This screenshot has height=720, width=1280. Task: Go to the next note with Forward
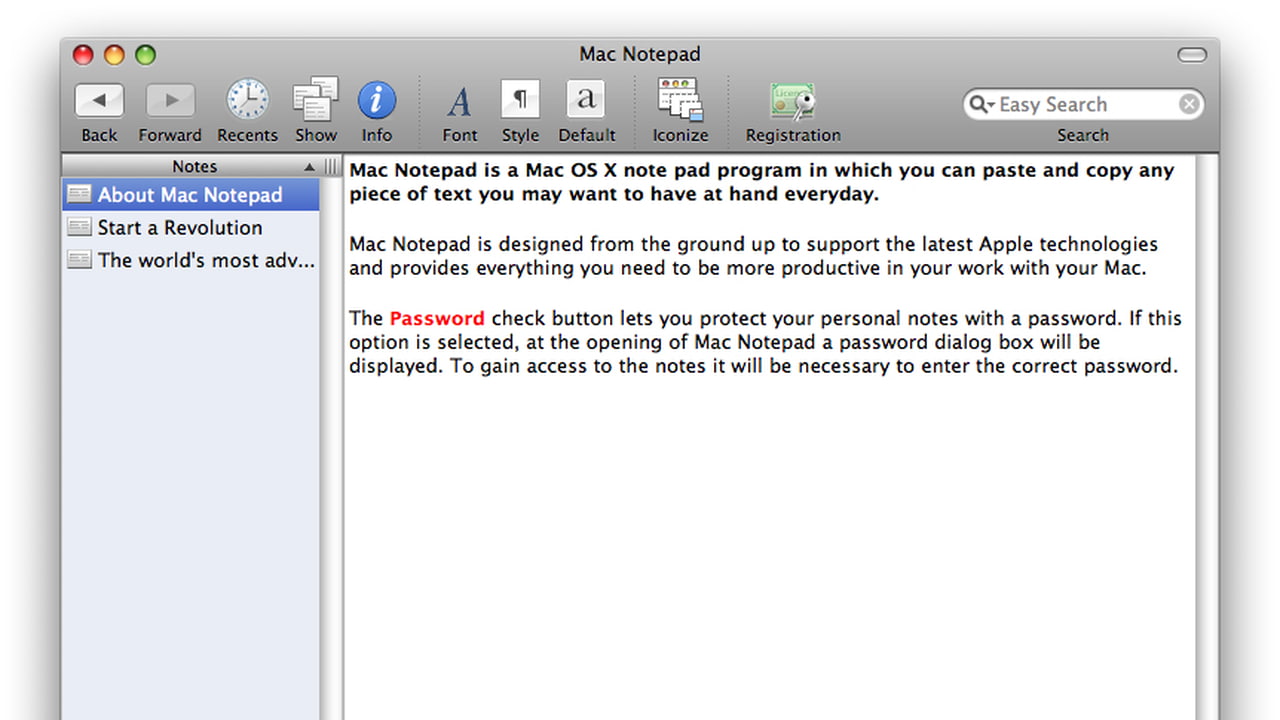point(170,101)
